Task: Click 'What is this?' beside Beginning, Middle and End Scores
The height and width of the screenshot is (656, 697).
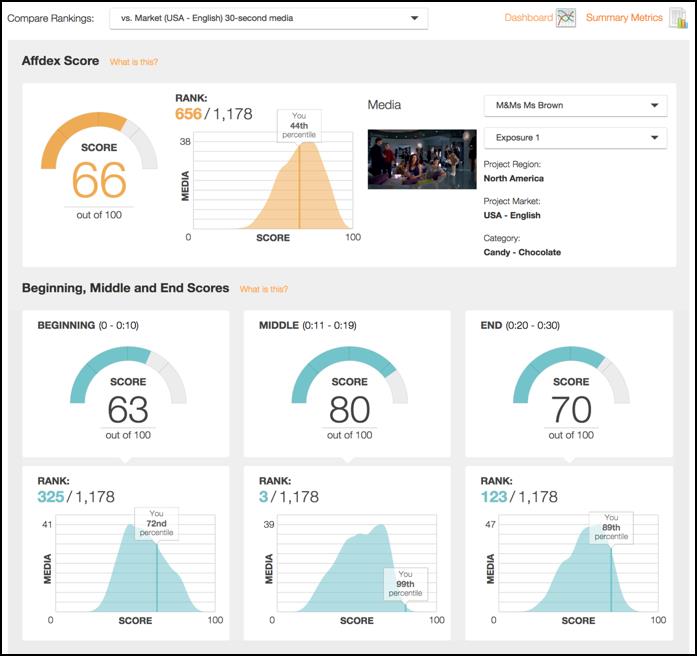Action: point(264,289)
